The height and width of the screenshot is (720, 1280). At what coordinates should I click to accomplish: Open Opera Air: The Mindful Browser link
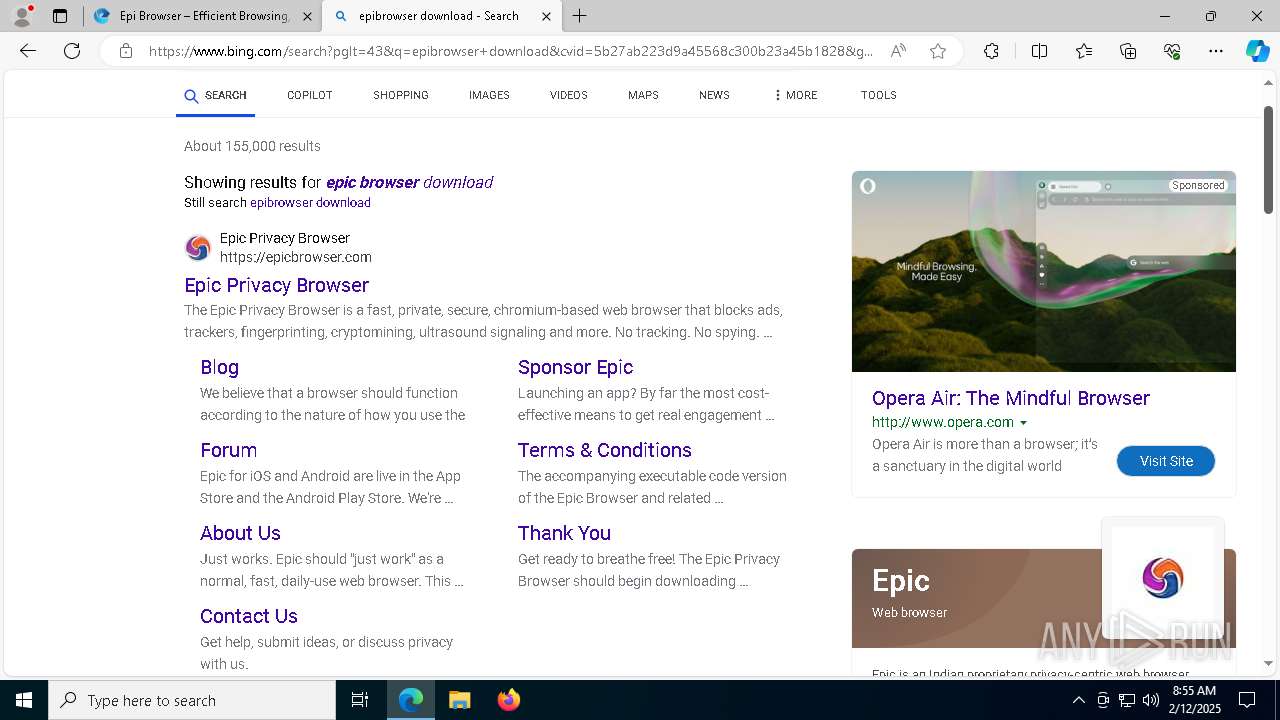pos(1011,398)
